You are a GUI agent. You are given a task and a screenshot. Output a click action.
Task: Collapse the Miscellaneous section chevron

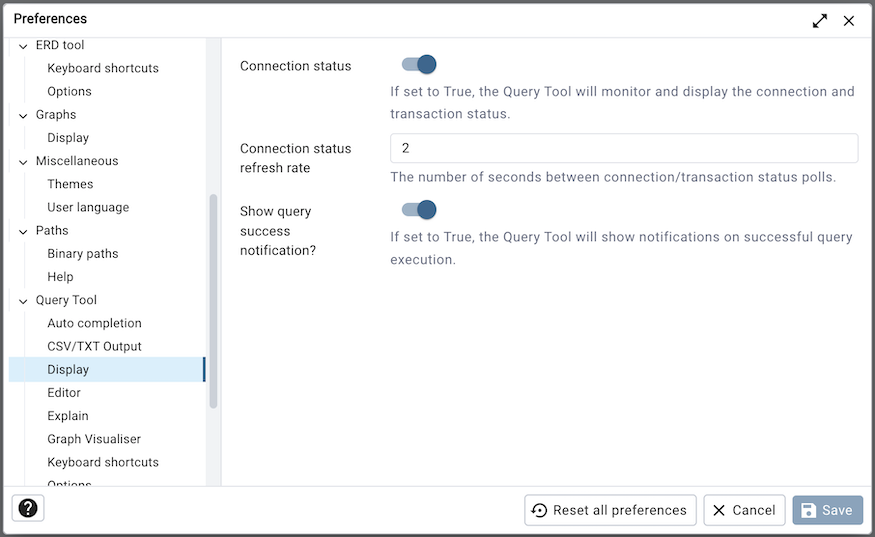22,162
